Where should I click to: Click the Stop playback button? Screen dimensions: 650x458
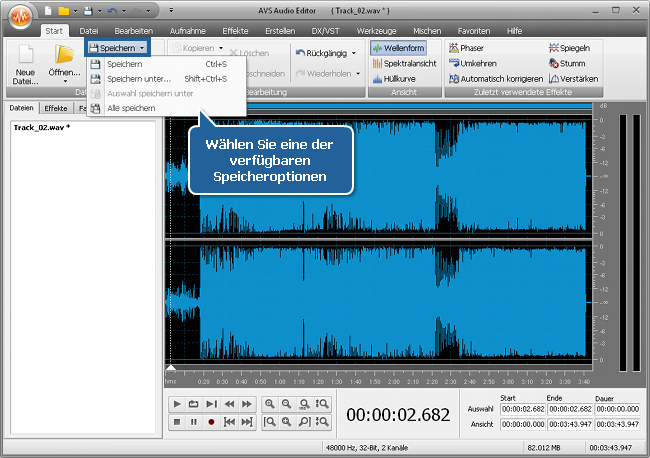[176, 422]
